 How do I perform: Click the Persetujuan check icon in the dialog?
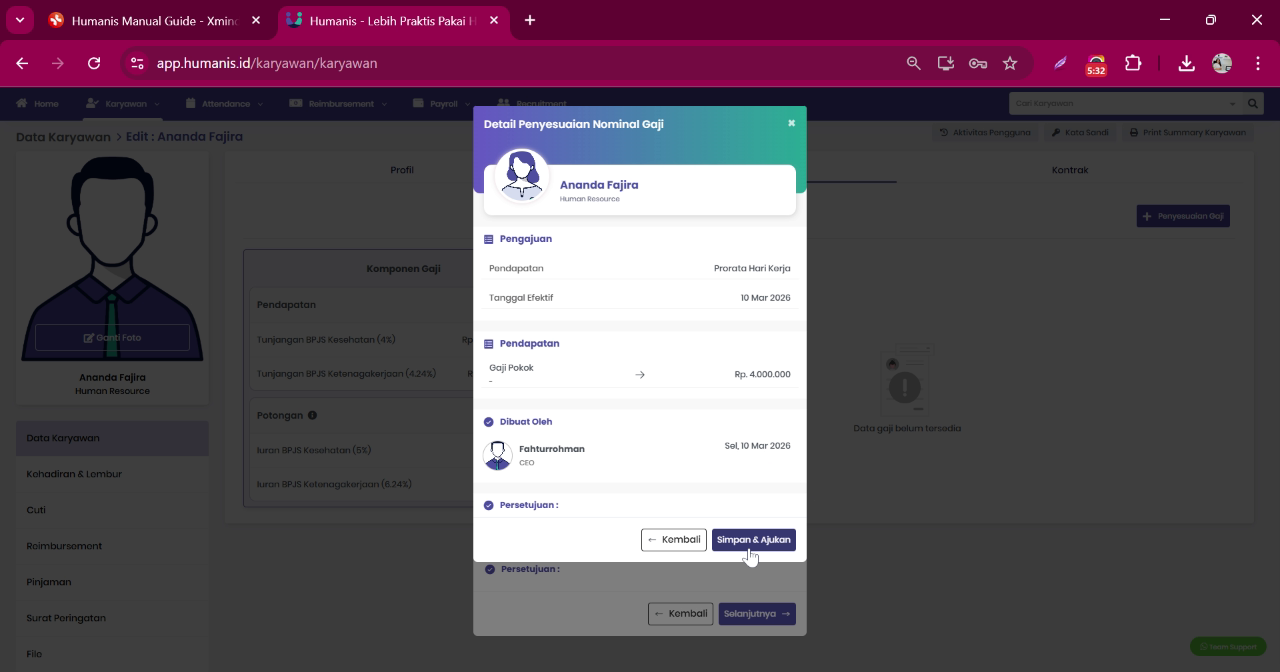pyautogui.click(x=489, y=505)
